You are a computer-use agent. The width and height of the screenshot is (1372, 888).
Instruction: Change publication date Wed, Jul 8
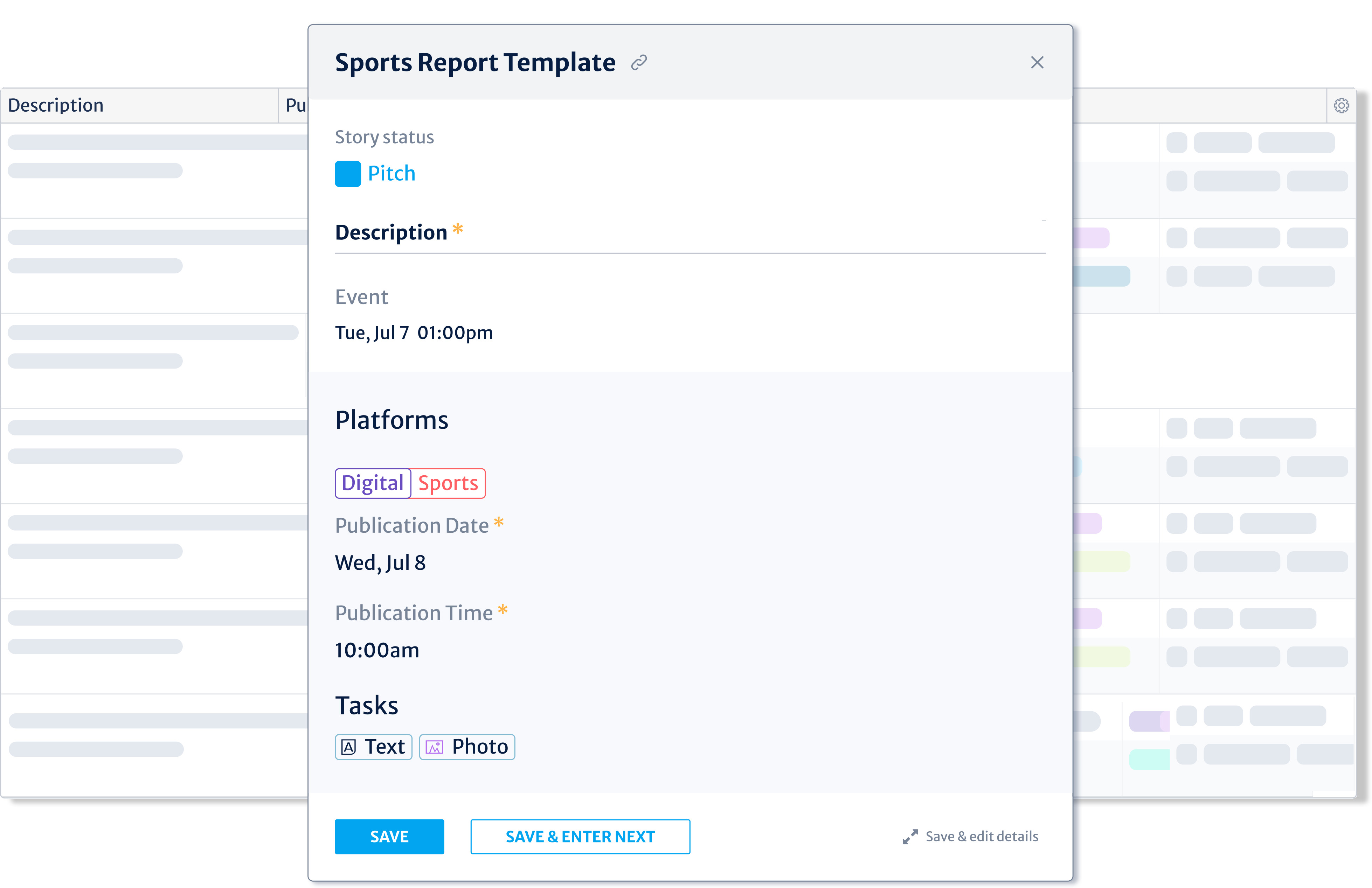coord(381,563)
